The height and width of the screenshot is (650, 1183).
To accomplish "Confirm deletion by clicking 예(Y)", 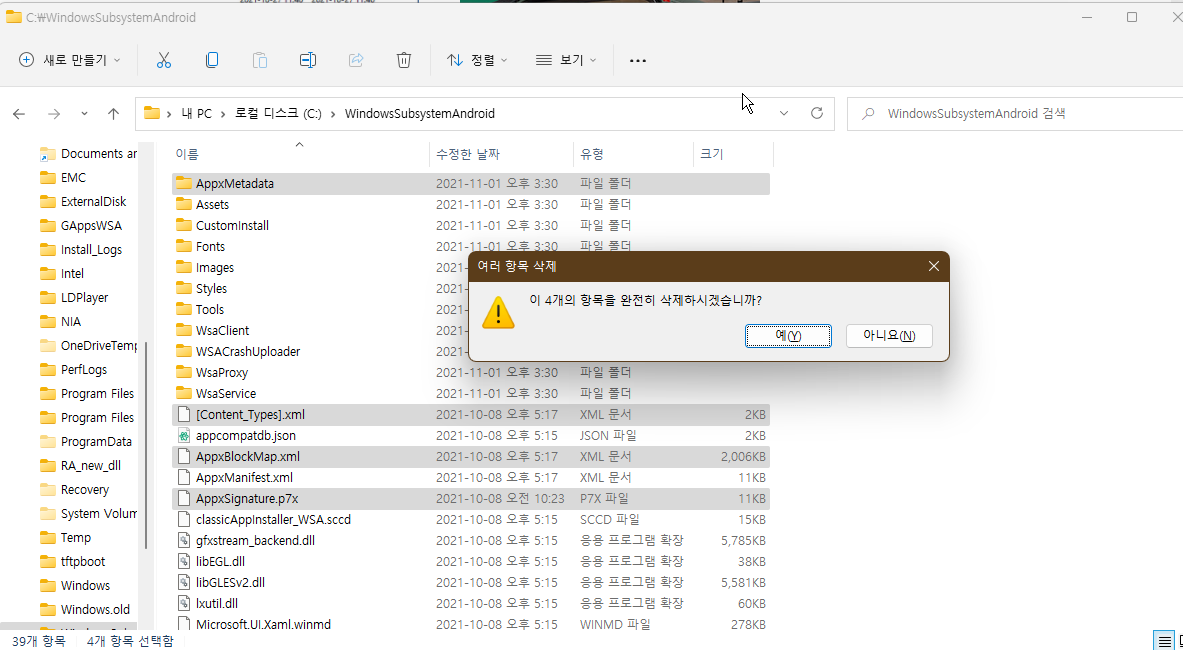I will 787,335.
